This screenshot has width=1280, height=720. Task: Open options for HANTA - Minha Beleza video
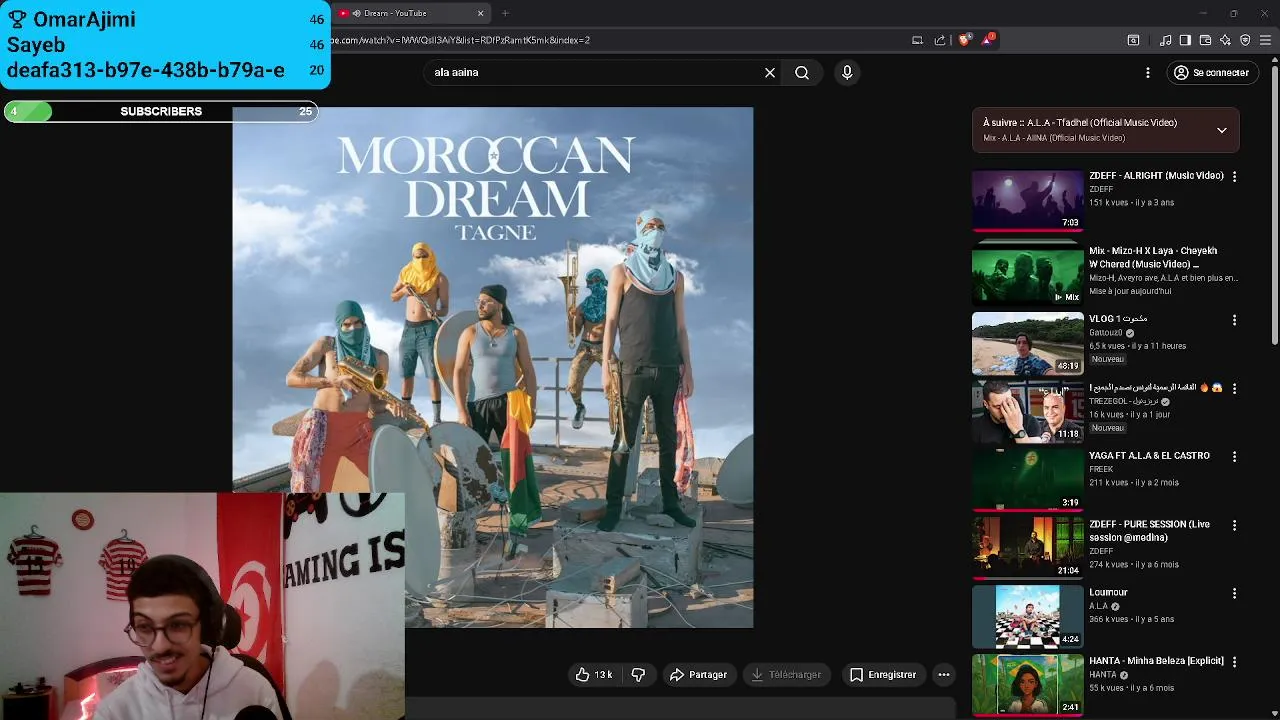tap(1234, 661)
